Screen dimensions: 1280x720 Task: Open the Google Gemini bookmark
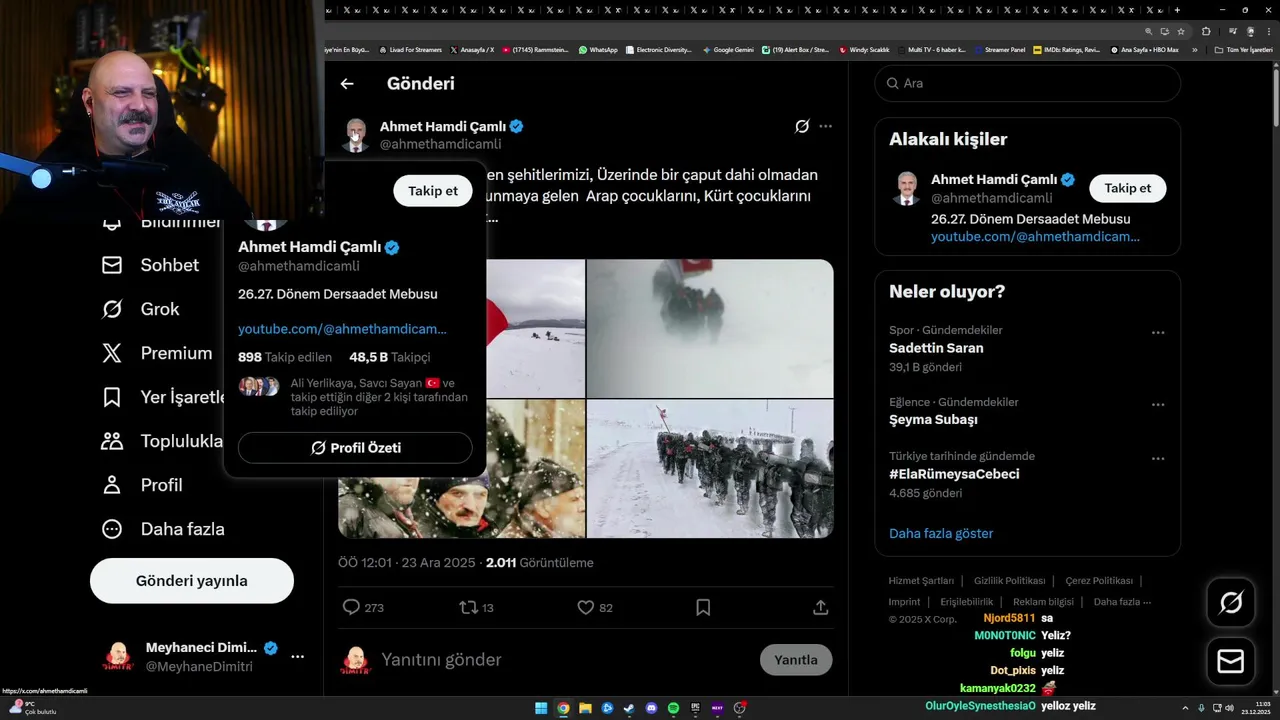pos(728,50)
